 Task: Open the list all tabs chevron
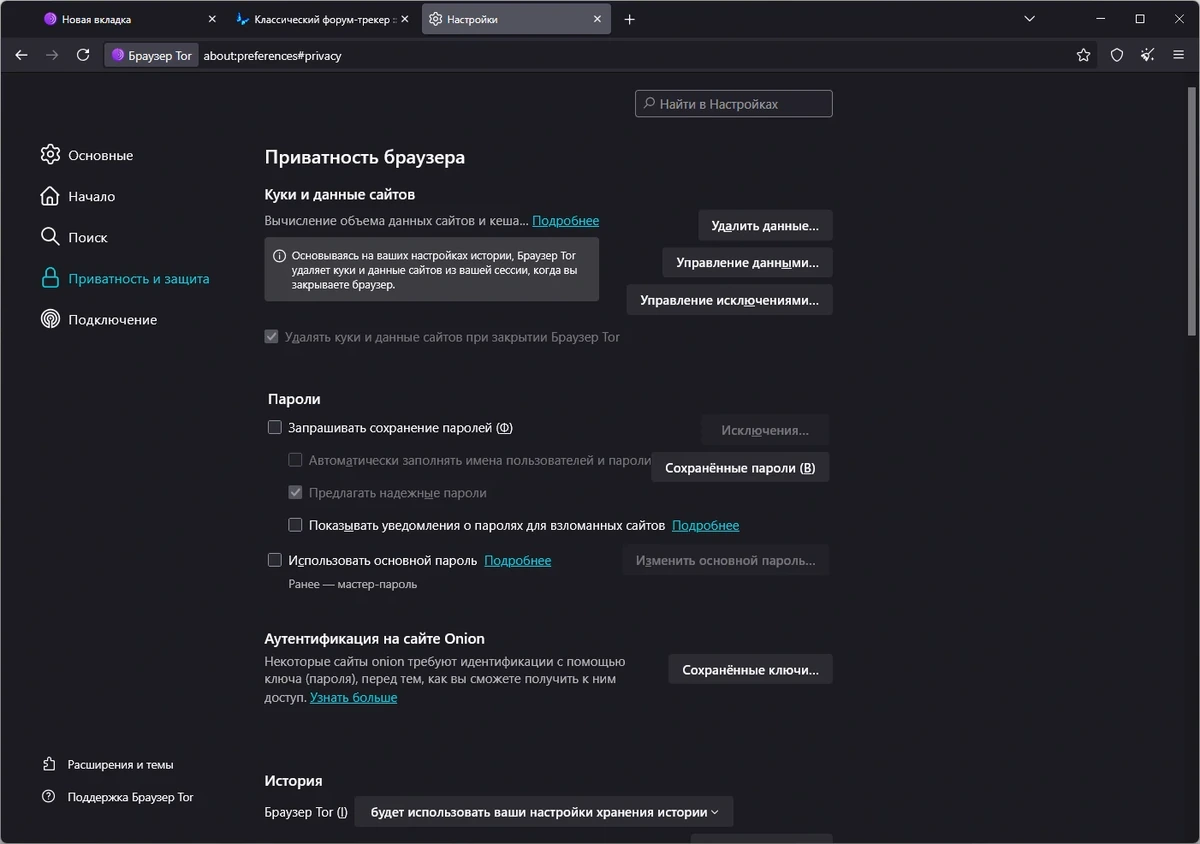1030,19
